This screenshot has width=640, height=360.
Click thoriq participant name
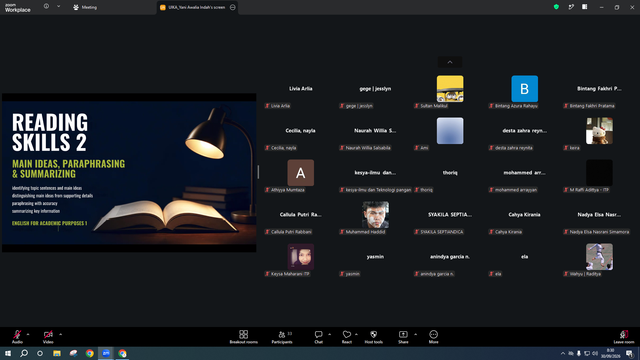coord(450,173)
